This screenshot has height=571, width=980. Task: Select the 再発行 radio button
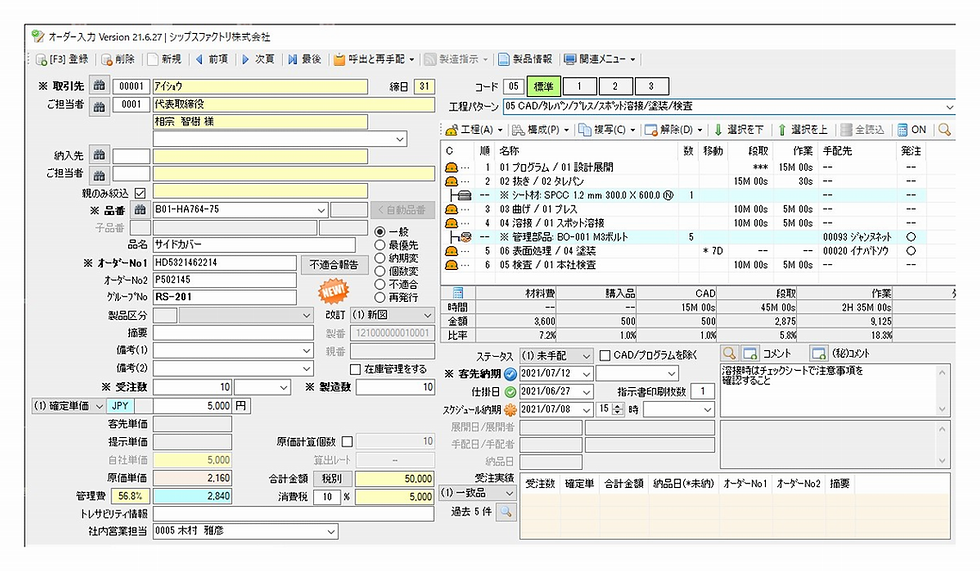point(379,297)
